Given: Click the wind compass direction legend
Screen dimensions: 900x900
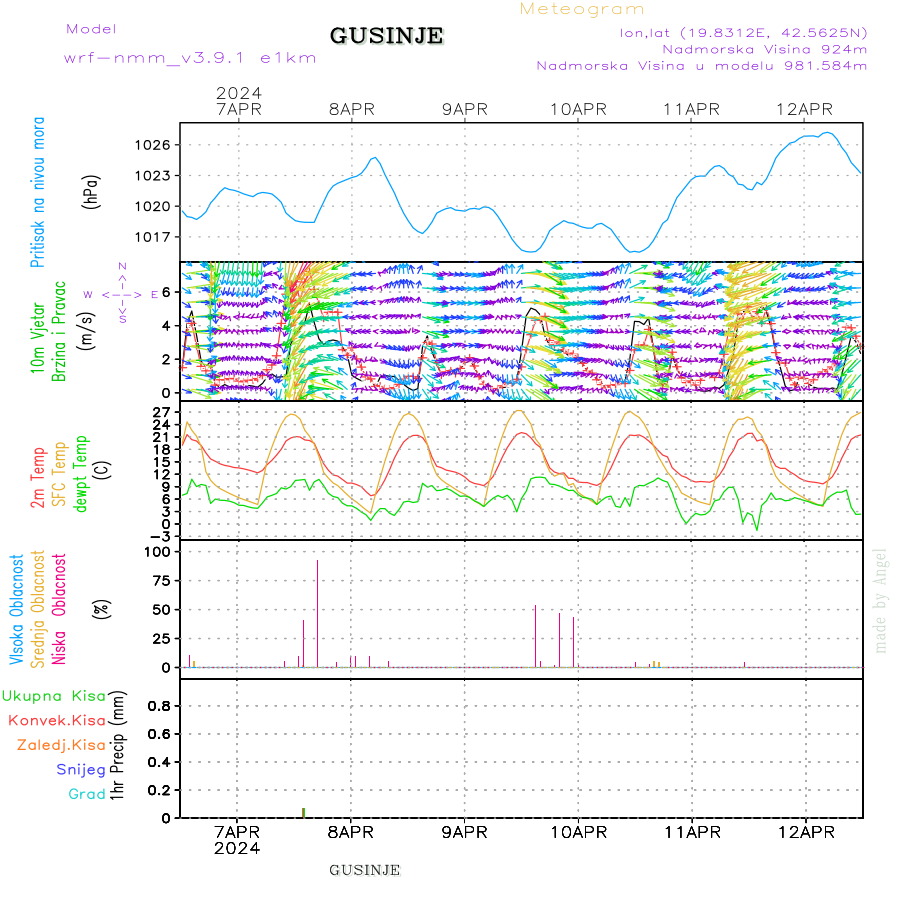Looking at the screenshot, I should (122, 294).
